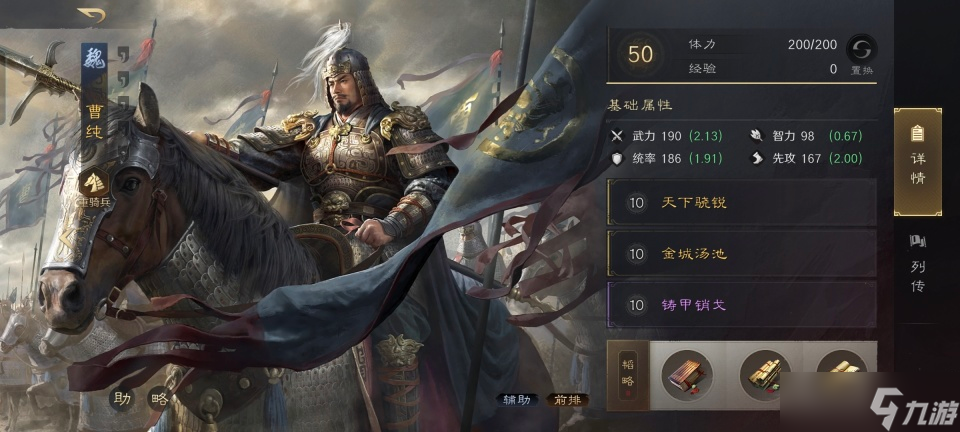This screenshot has height=432, width=960.
Task: Open the 铸甲销戈 skill entry
Action: (x=741, y=304)
